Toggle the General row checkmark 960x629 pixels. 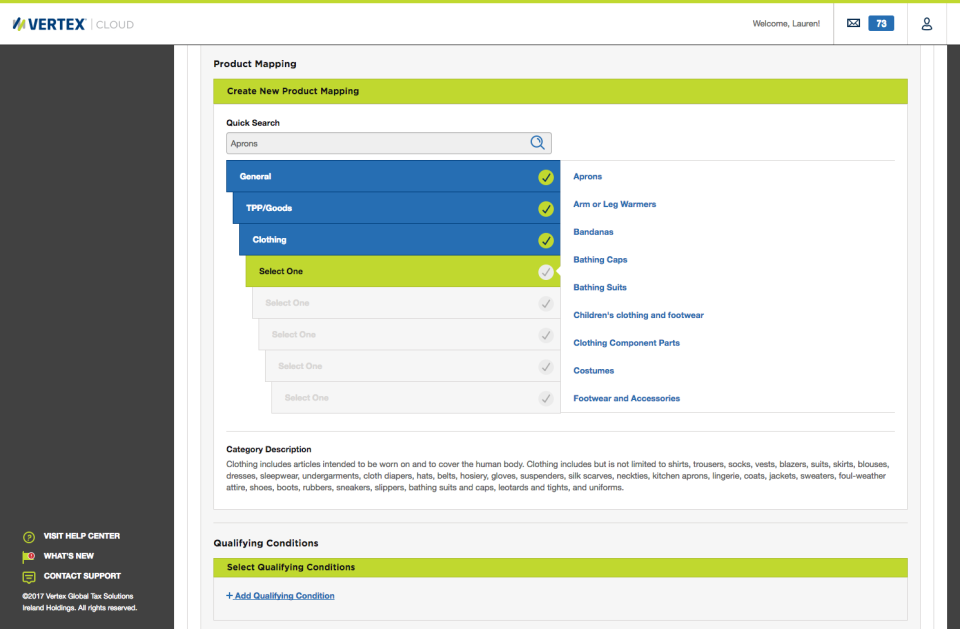546,177
